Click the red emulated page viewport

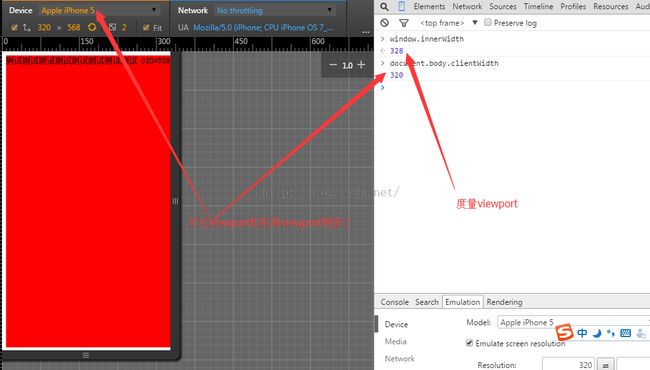(x=88, y=201)
